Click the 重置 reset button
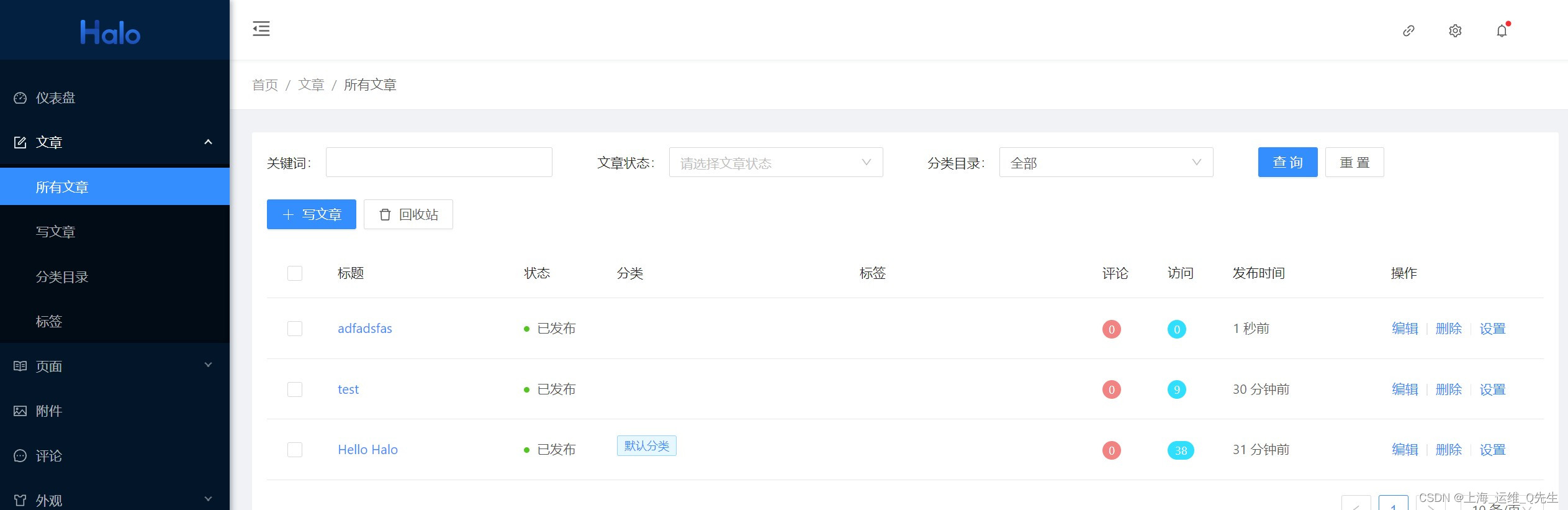 (1354, 162)
